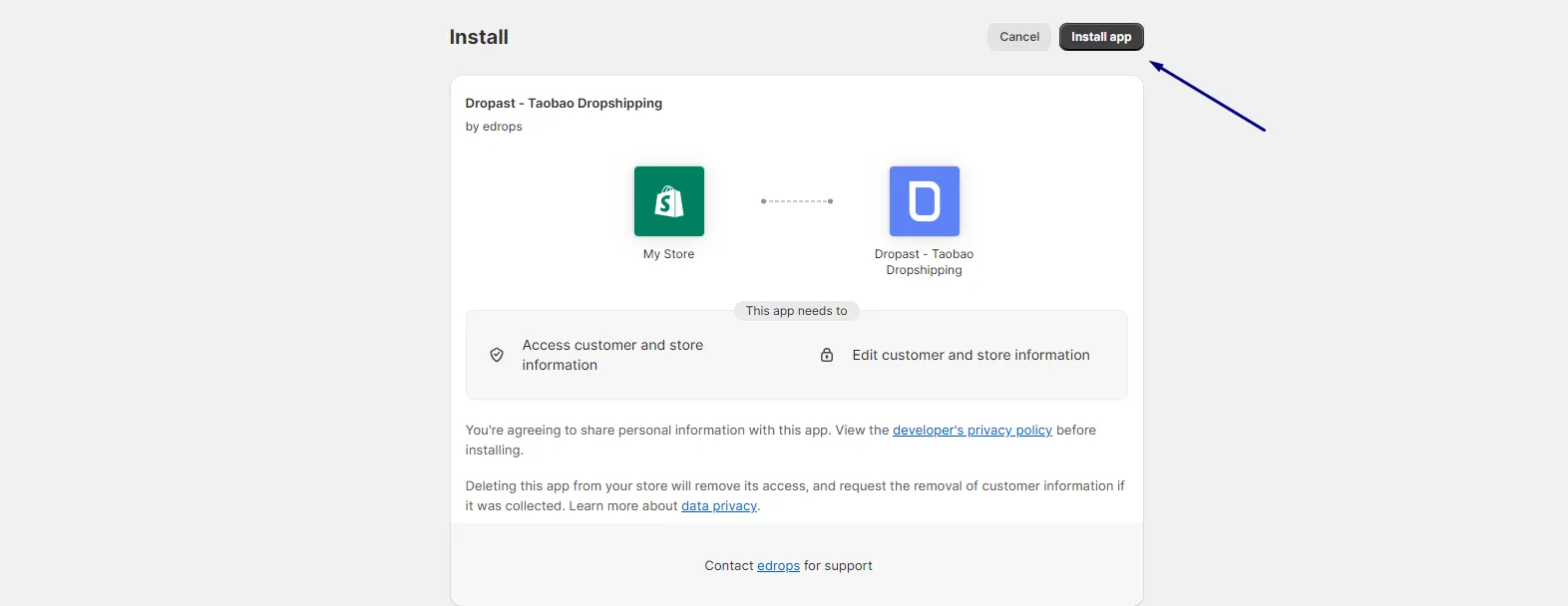Viewport: 1568px width, 606px height.
Task: Click the 'My Store' caption
Action: point(669,254)
